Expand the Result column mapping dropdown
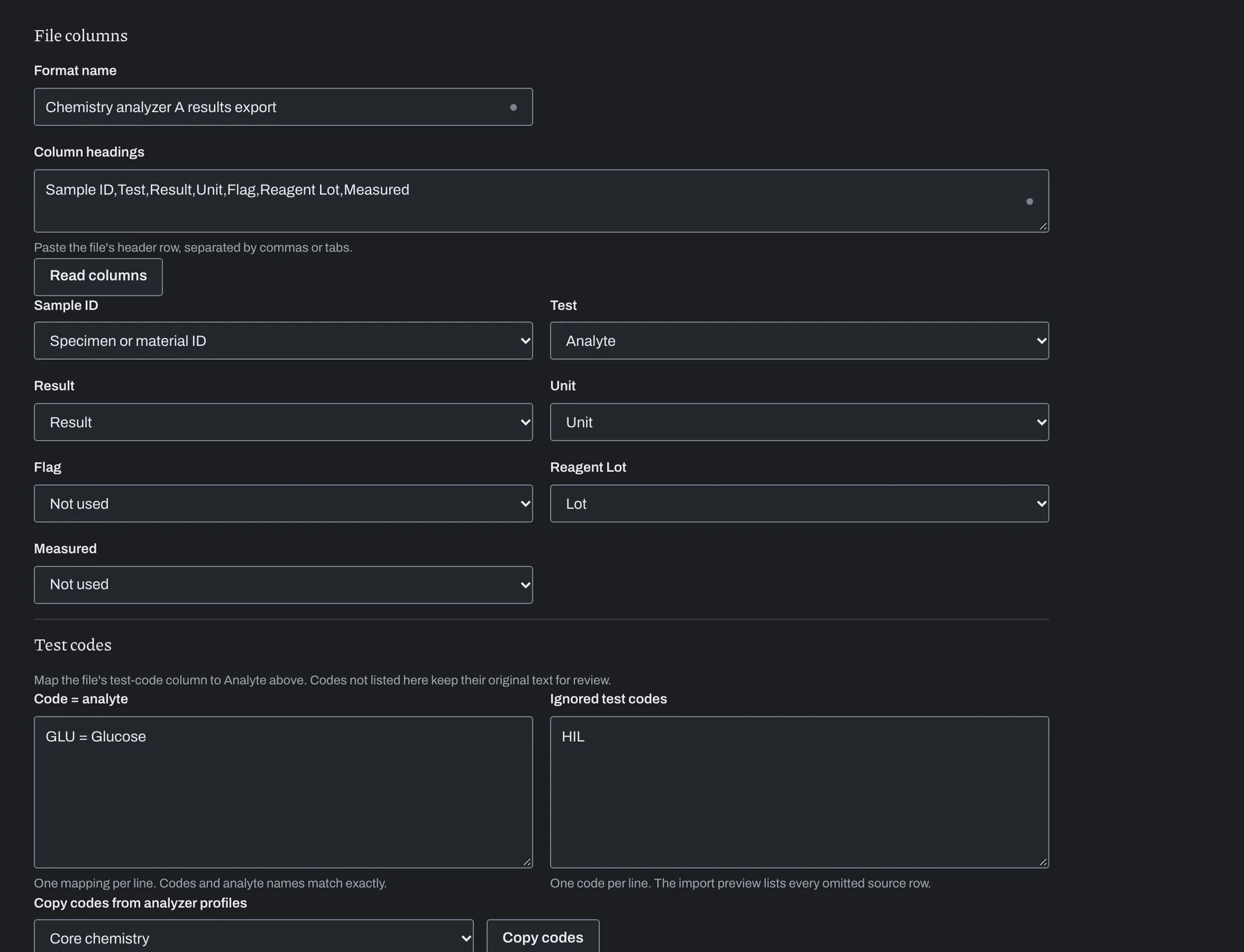The width and height of the screenshot is (1244, 952). coord(283,422)
